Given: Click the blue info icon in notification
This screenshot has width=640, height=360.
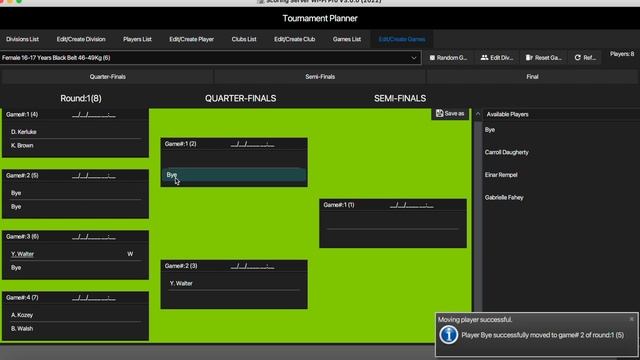Looking at the screenshot, I should [448, 335].
